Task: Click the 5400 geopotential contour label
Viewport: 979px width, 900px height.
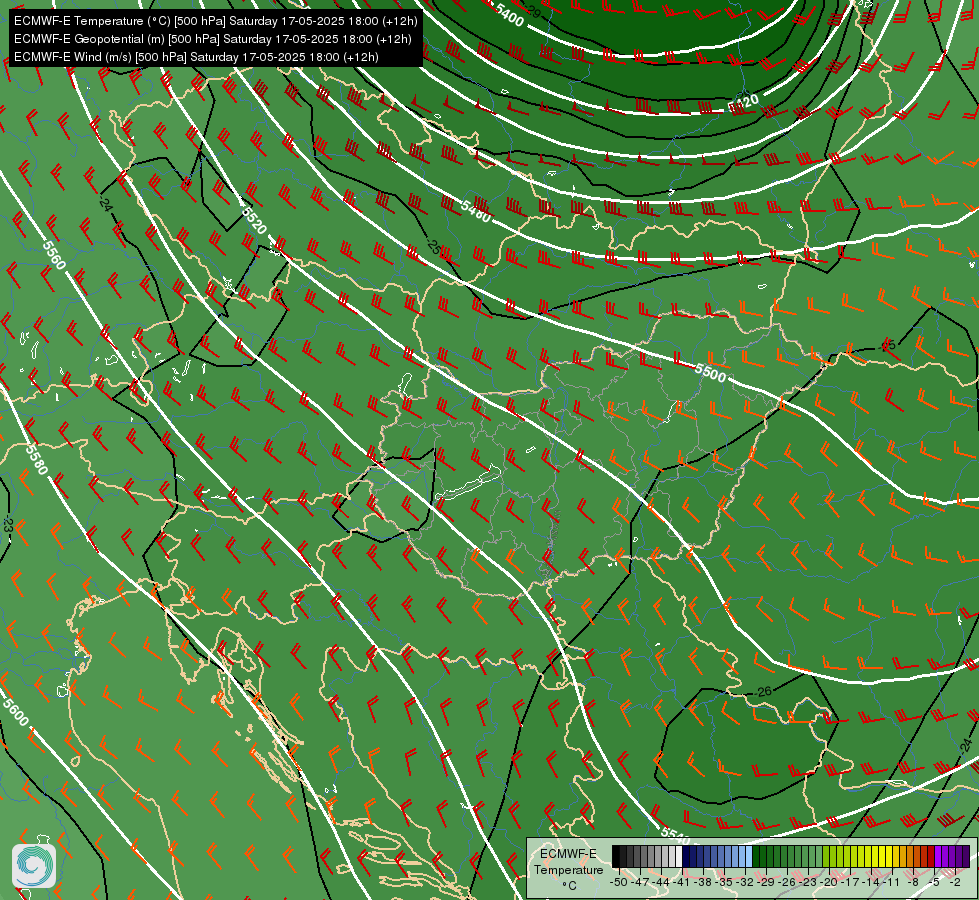Action: (x=509, y=14)
